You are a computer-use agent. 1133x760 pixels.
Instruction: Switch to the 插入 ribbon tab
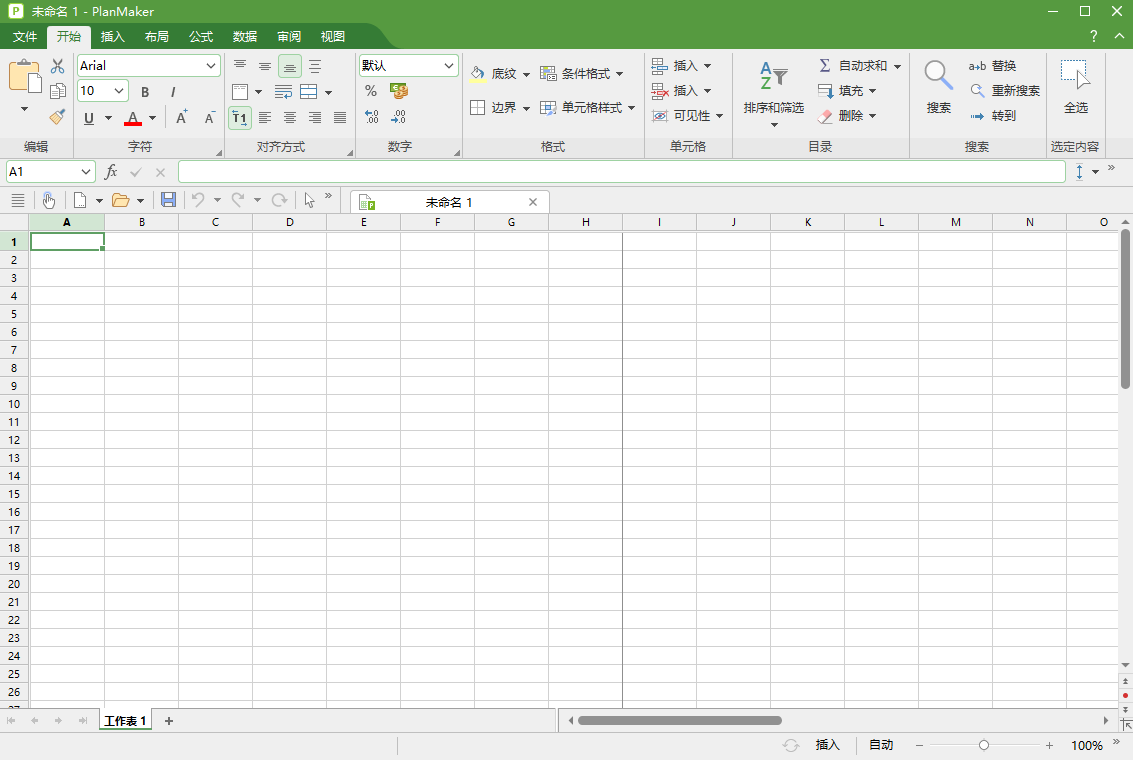point(111,36)
